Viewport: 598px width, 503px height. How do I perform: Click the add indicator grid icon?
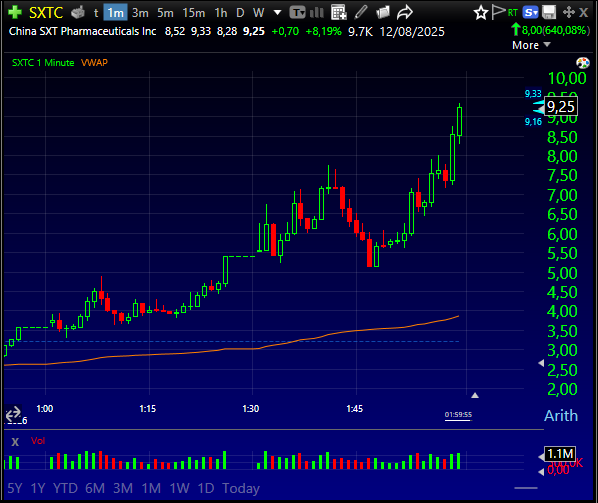339,13
